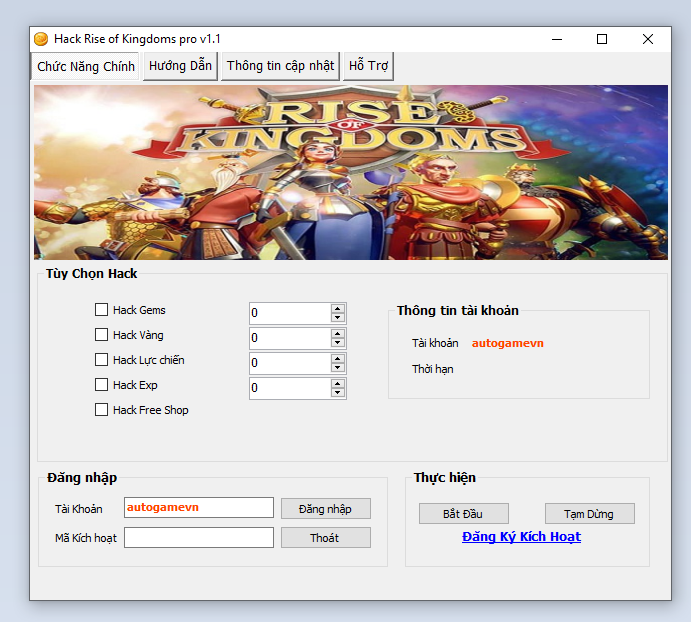The width and height of the screenshot is (691, 622).
Task: Tick the Hack Vàng checkbox
Action: click(x=101, y=335)
